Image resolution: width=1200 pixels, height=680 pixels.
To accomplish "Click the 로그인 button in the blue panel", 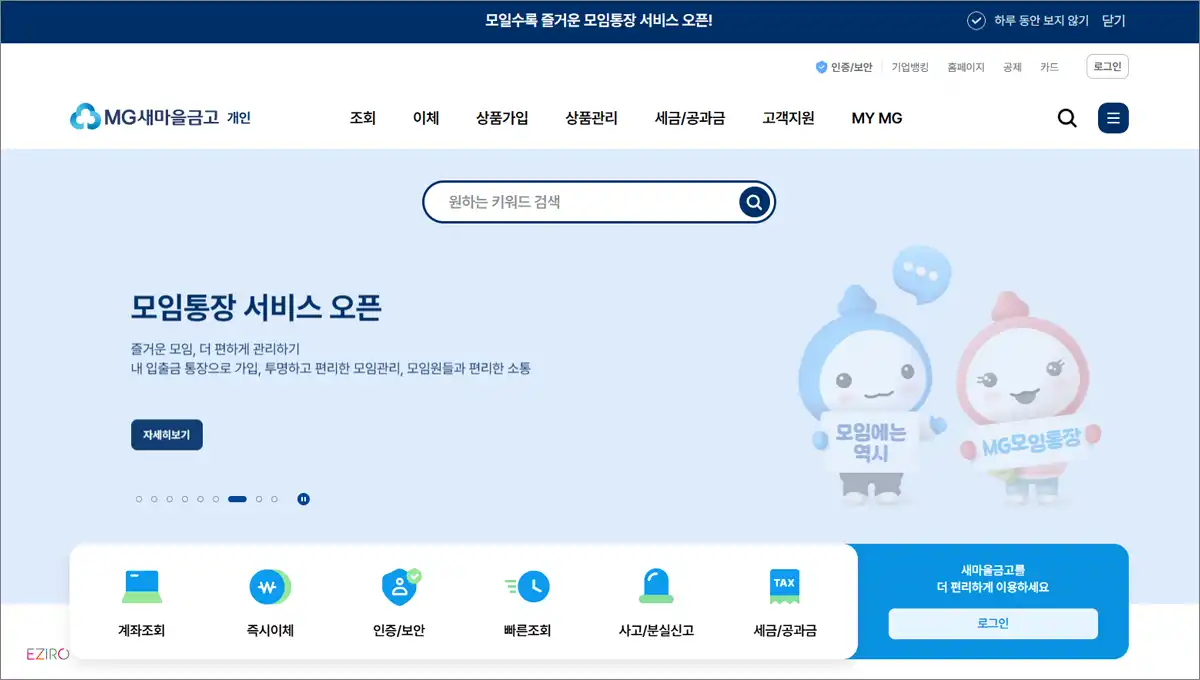I will pos(992,623).
